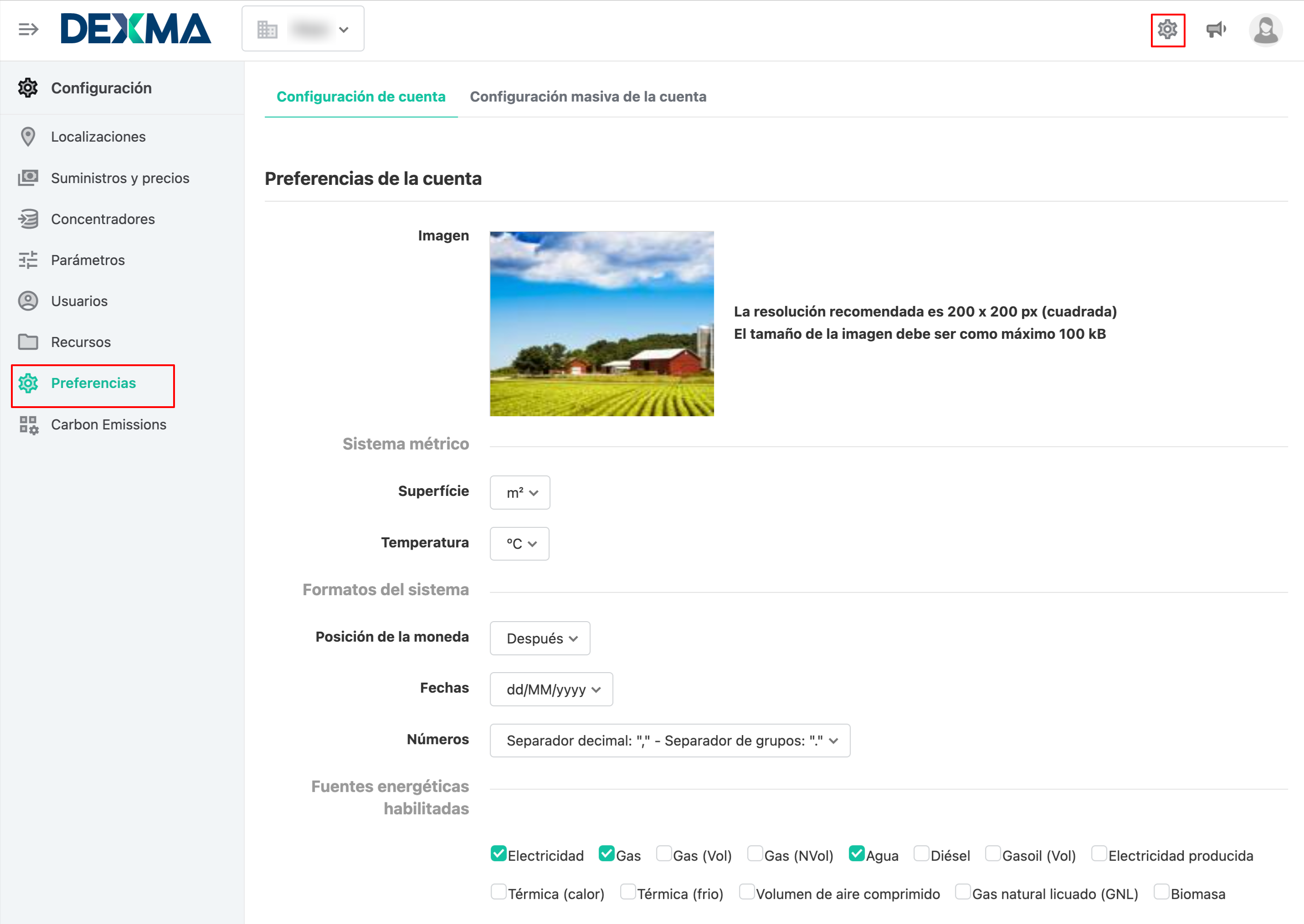The height and width of the screenshot is (924, 1304).
Task: Click the Parámetros sliders icon
Action: (28, 260)
